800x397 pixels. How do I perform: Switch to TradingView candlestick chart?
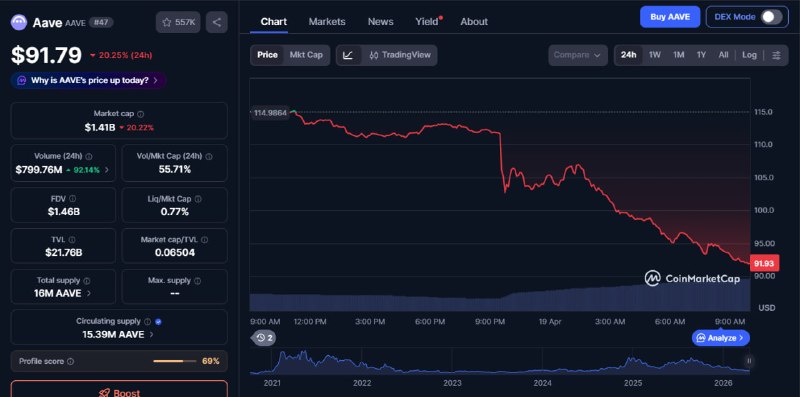(x=400, y=55)
